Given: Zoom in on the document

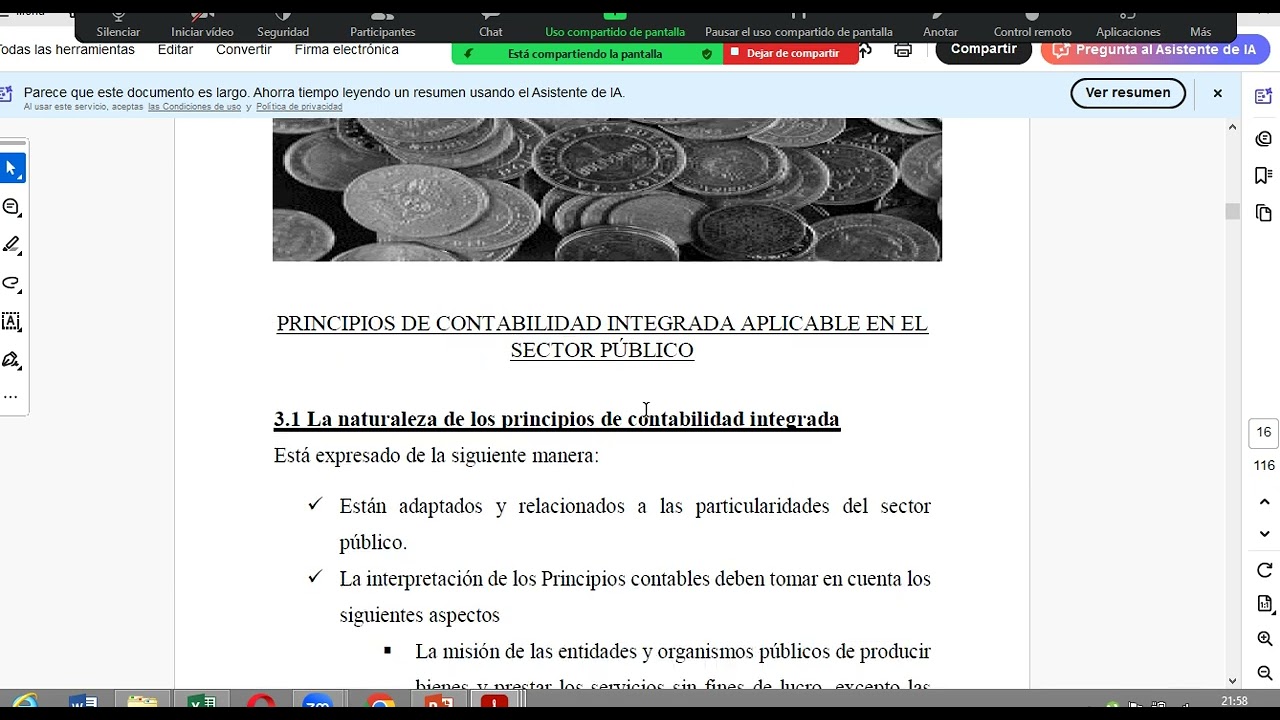Looking at the screenshot, I should click(1264, 639).
